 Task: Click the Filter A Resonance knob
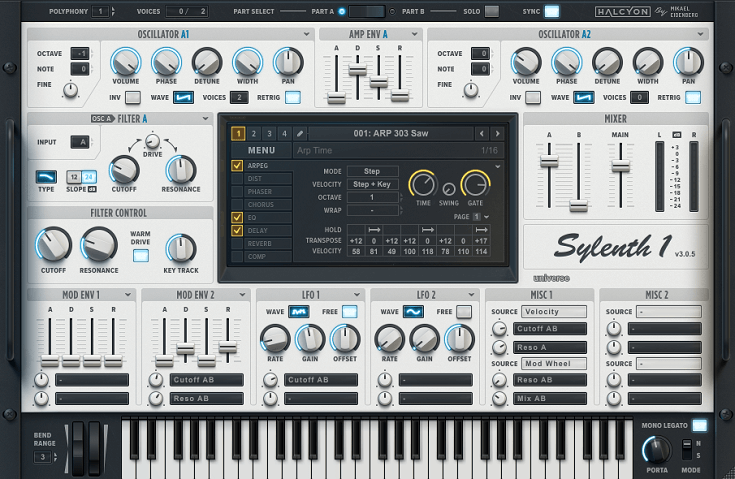pos(181,170)
